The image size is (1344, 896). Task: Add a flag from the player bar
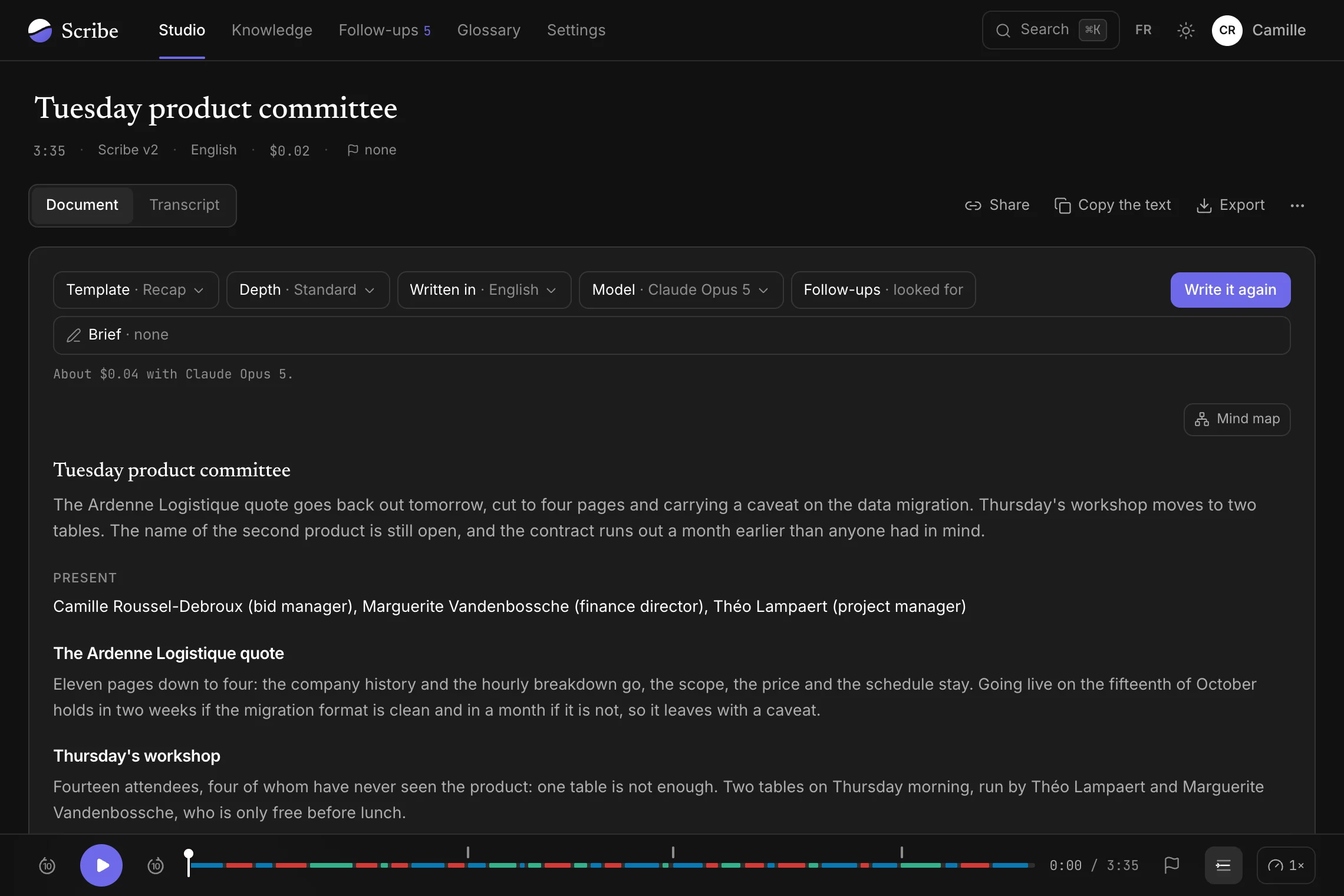(x=1172, y=865)
